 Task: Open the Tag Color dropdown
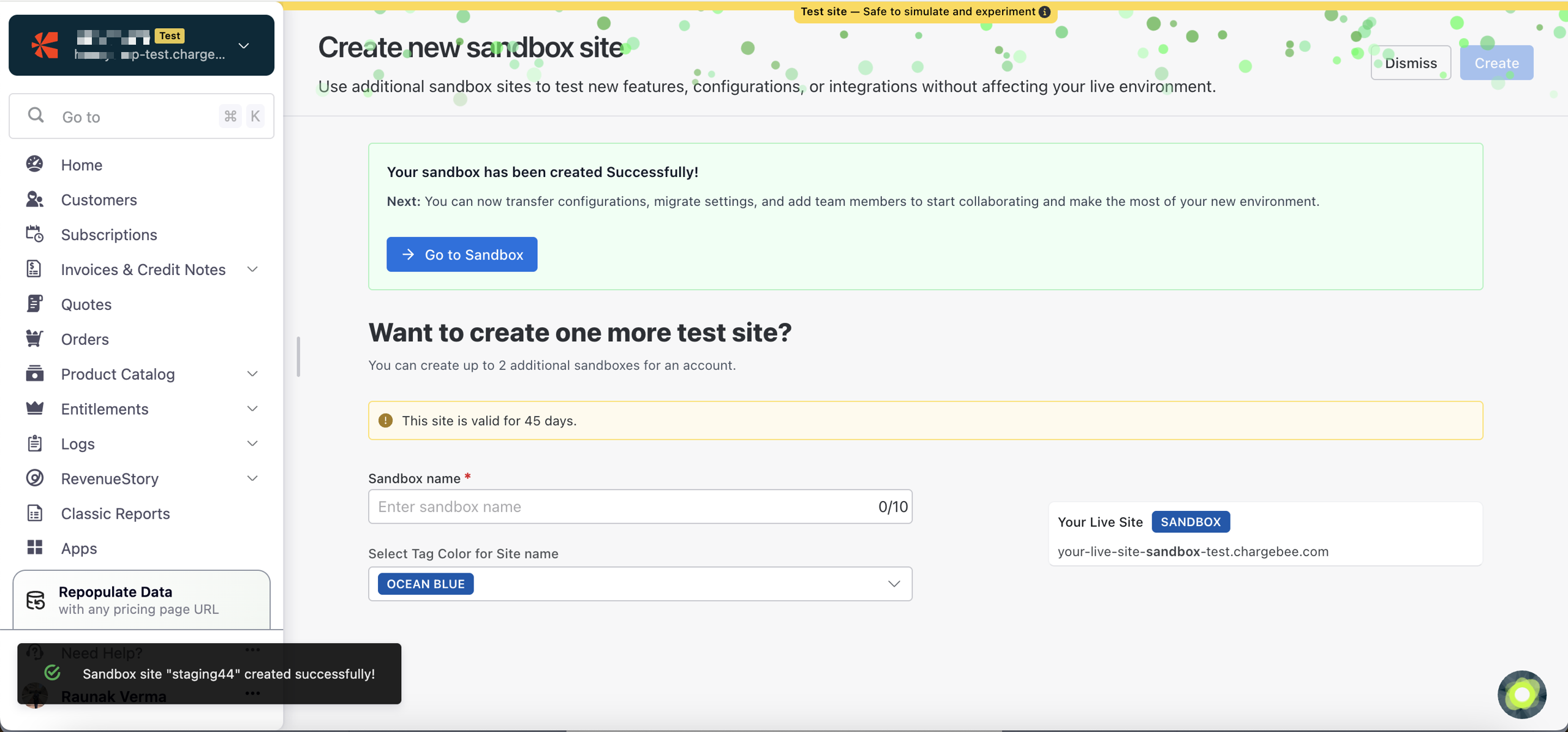(894, 584)
